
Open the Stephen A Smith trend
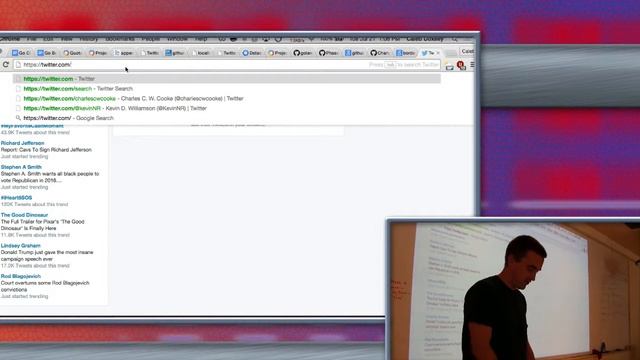21,167
